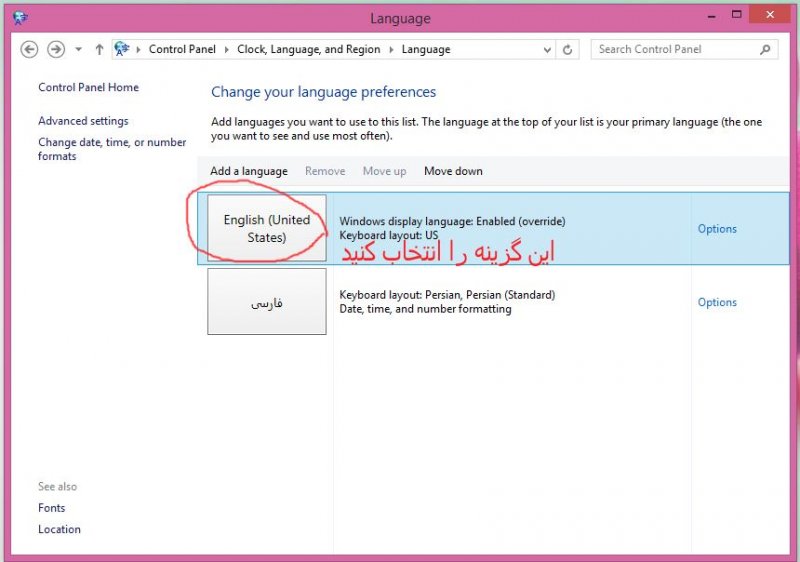Image resolution: width=800 pixels, height=562 pixels.
Task: Click the search magnifier icon
Action: coord(765,49)
